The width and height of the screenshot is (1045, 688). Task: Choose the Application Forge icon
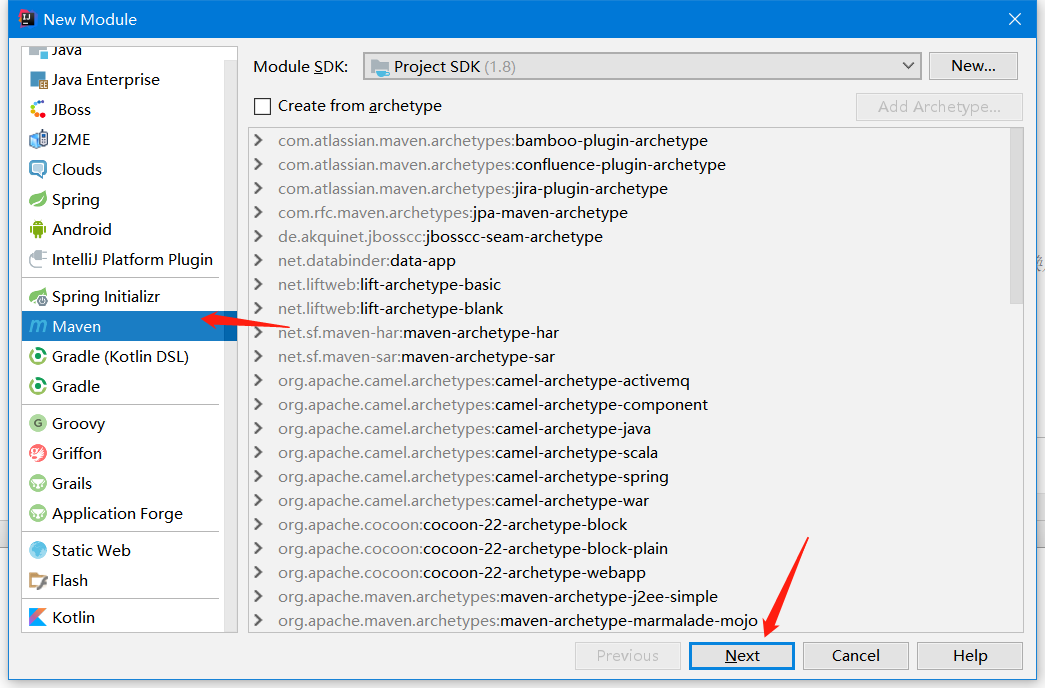[39, 513]
